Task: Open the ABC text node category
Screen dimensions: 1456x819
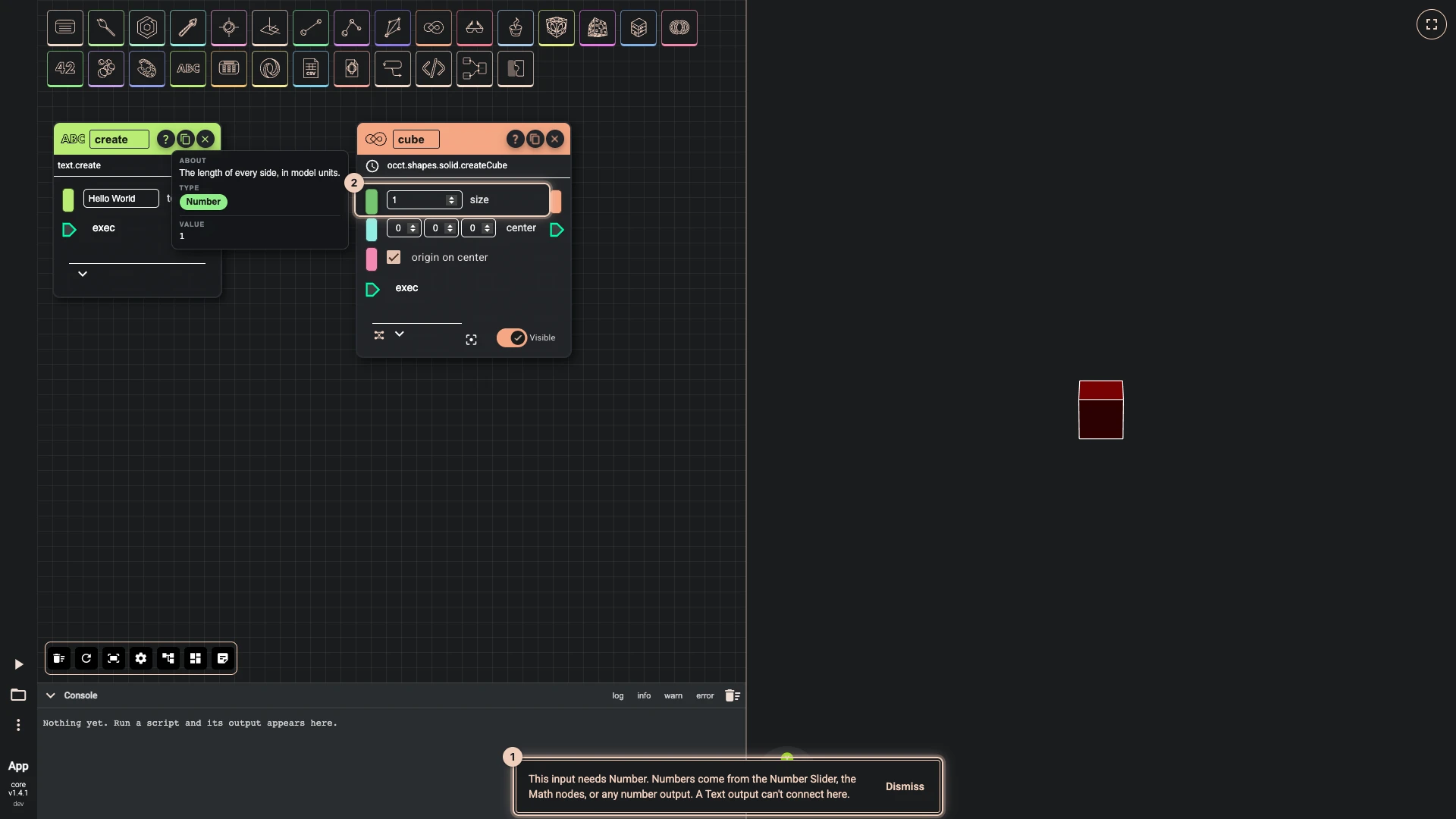Action: pos(188,68)
